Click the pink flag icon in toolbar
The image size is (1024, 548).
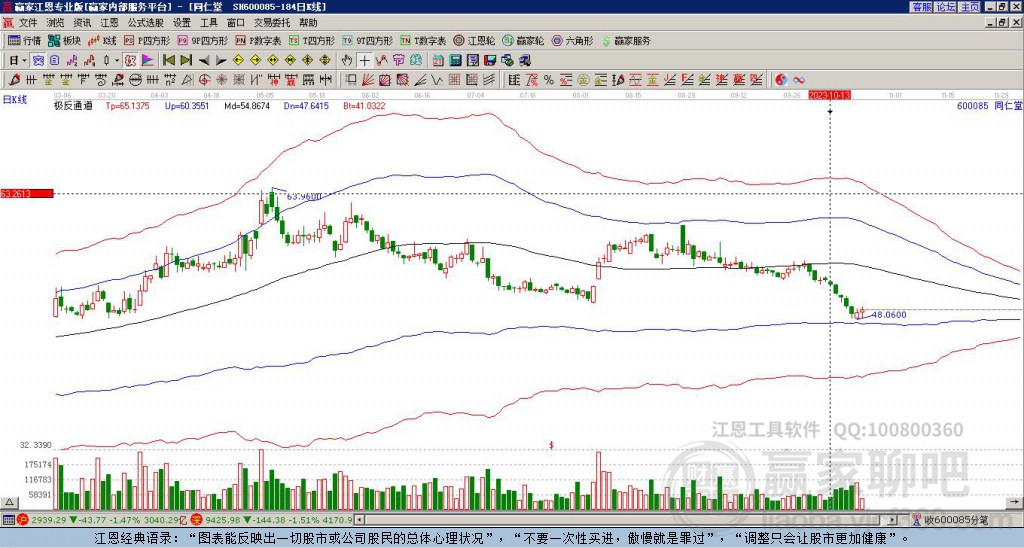click(x=147, y=61)
